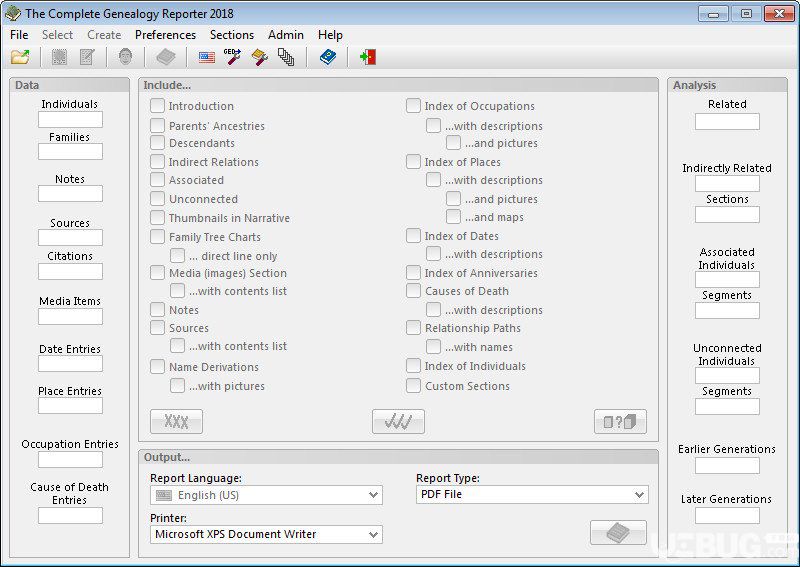Image resolution: width=800 pixels, height=567 pixels.
Task: Toggle the Unconnected checkbox
Action: pos(157,199)
